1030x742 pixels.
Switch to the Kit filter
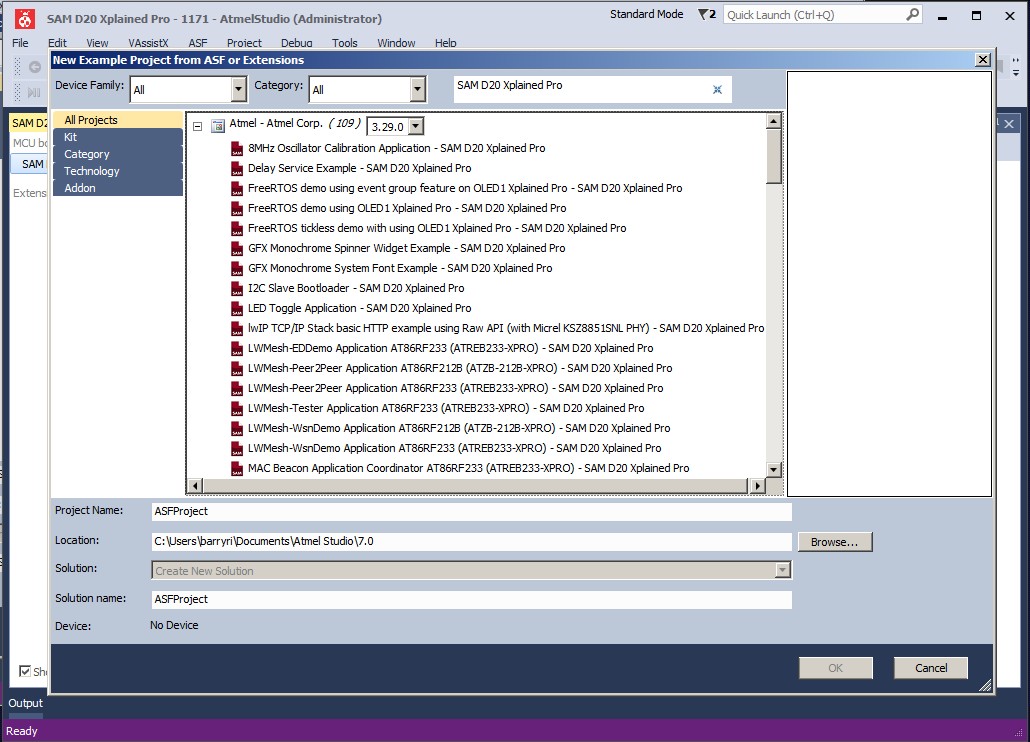pos(118,137)
